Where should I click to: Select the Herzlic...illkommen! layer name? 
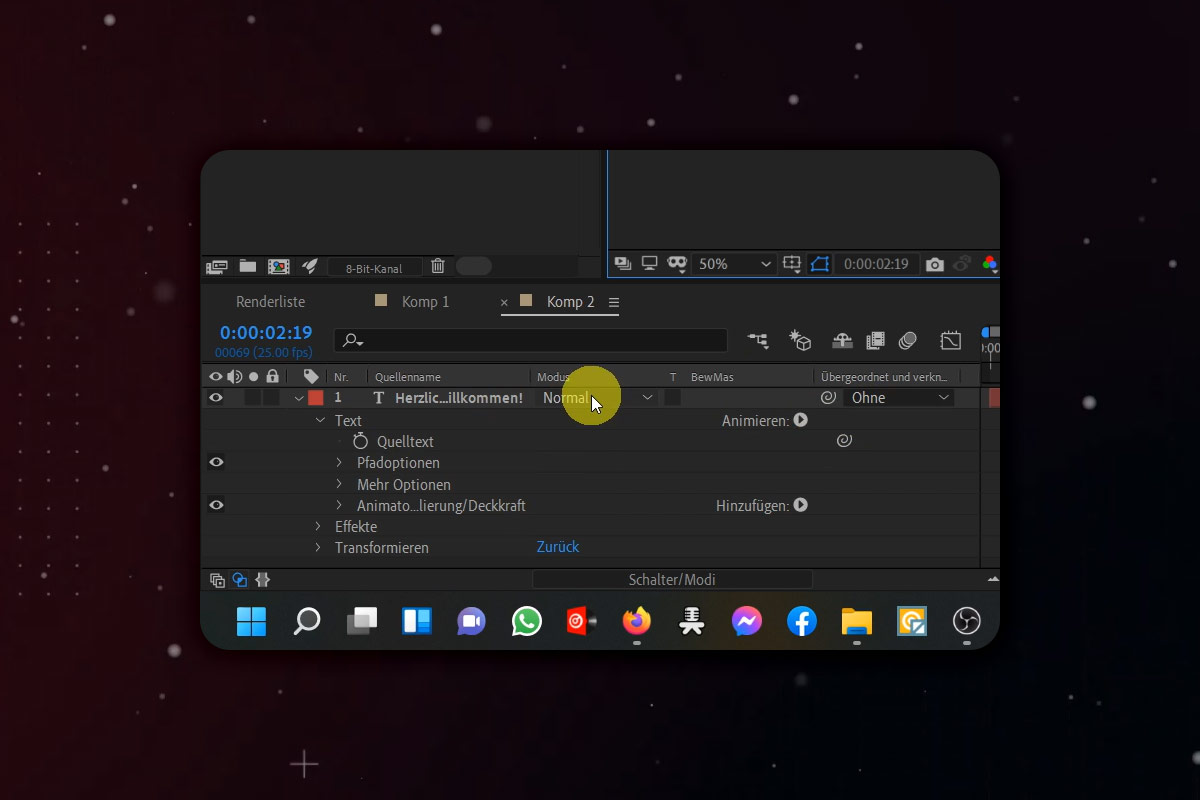click(459, 398)
